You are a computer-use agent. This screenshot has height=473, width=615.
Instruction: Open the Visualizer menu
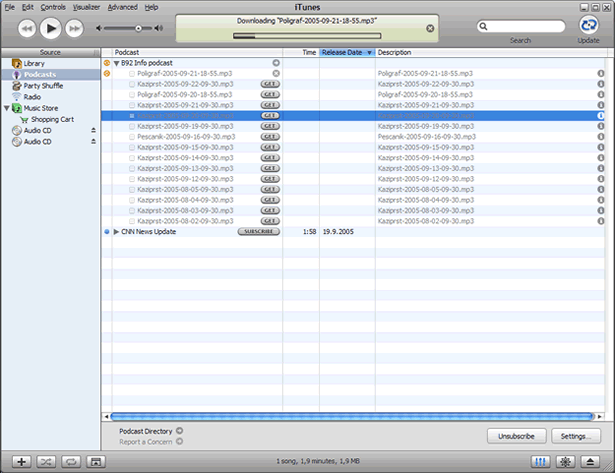(86, 7)
